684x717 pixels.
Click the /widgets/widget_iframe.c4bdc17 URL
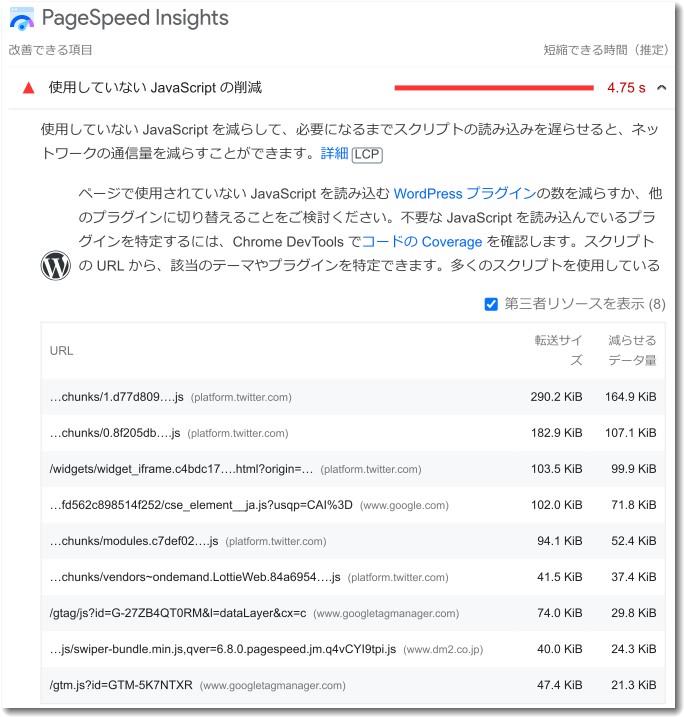click(181, 469)
